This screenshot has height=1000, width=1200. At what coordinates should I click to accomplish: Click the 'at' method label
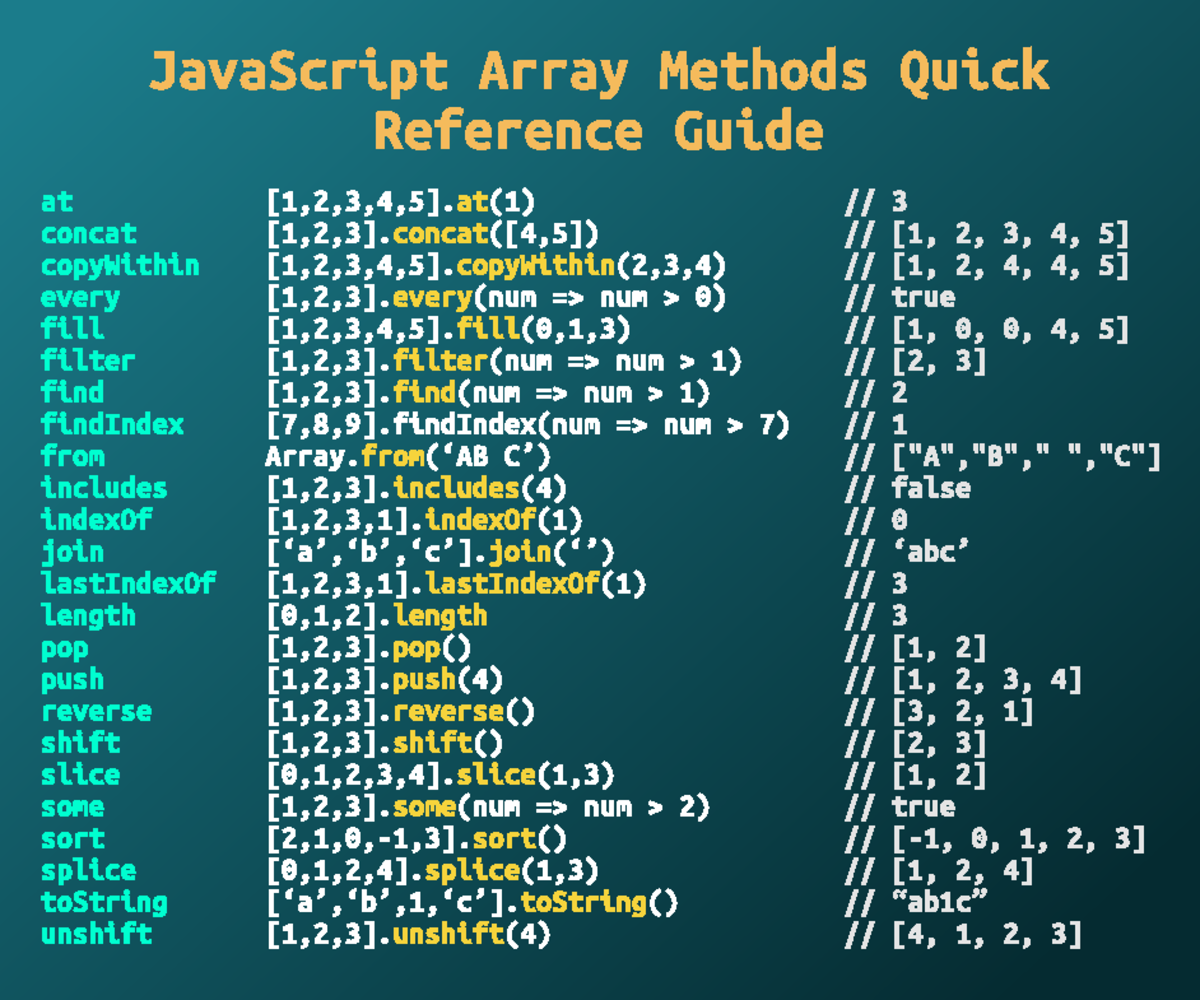(57, 202)
